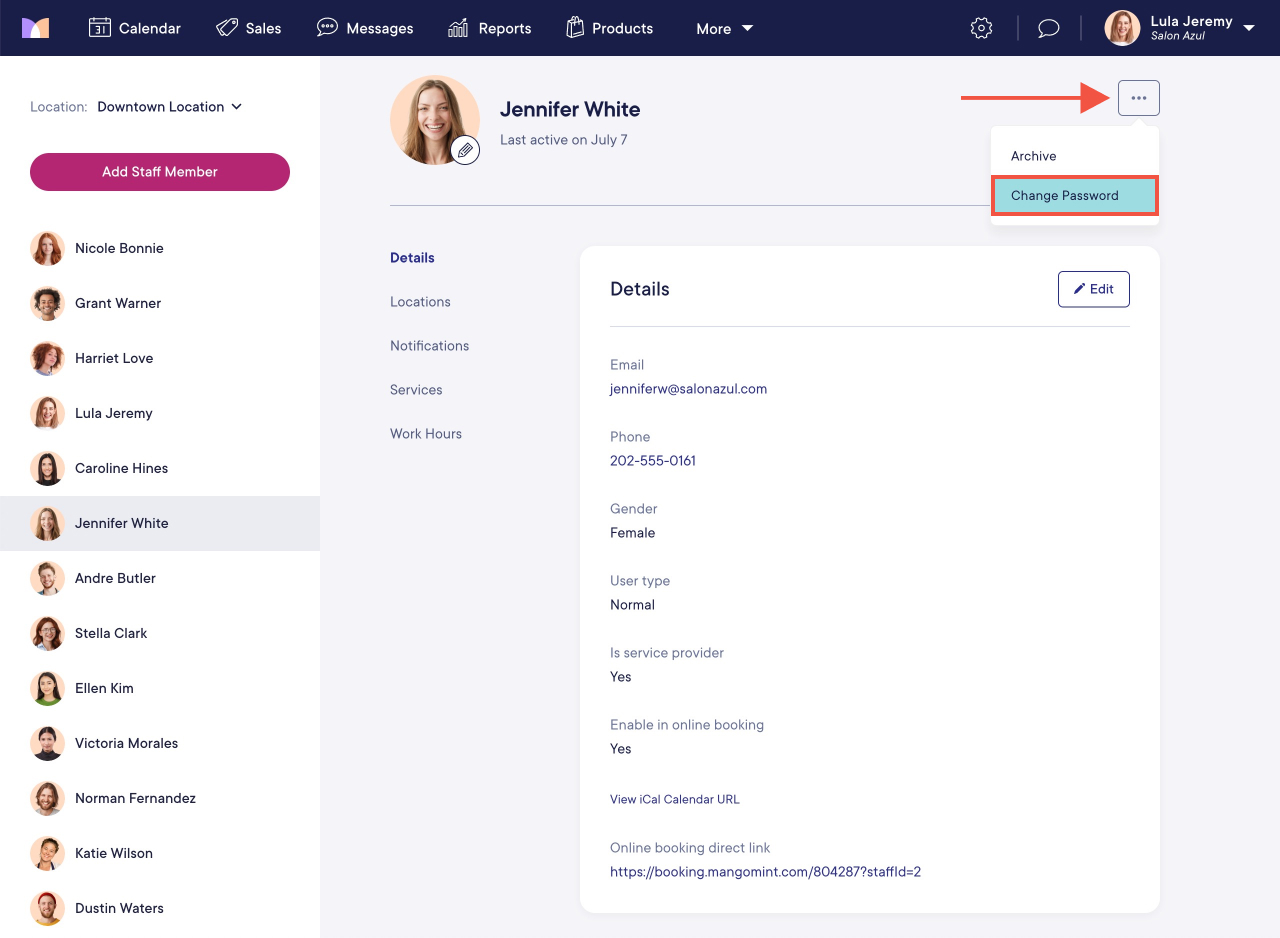Open the Calendar from the top navigation
This screenshot has width=1280, height=938.
[x=134, y=28]
